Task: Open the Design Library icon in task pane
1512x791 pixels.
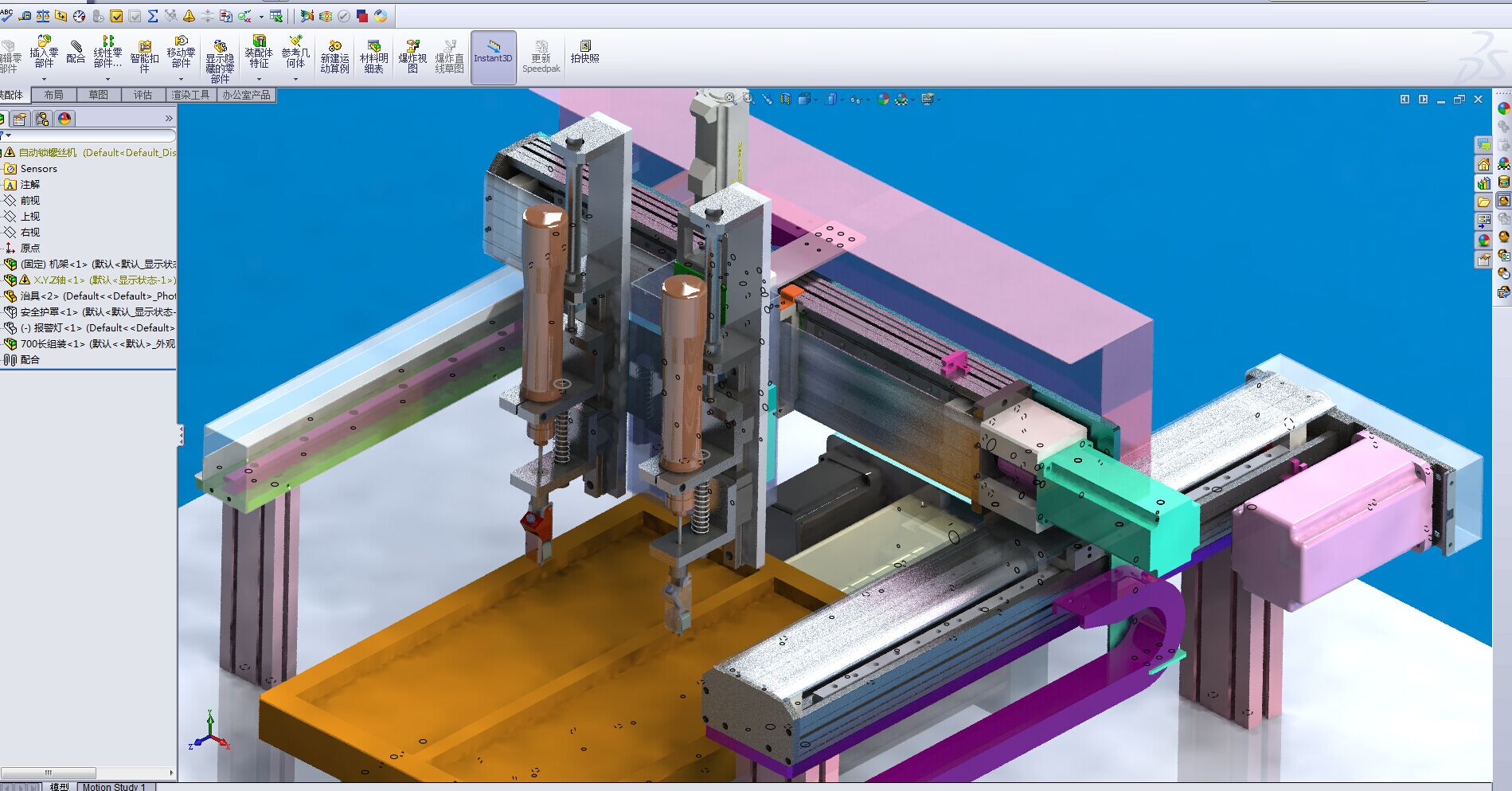Action: tap(1483, 183)
